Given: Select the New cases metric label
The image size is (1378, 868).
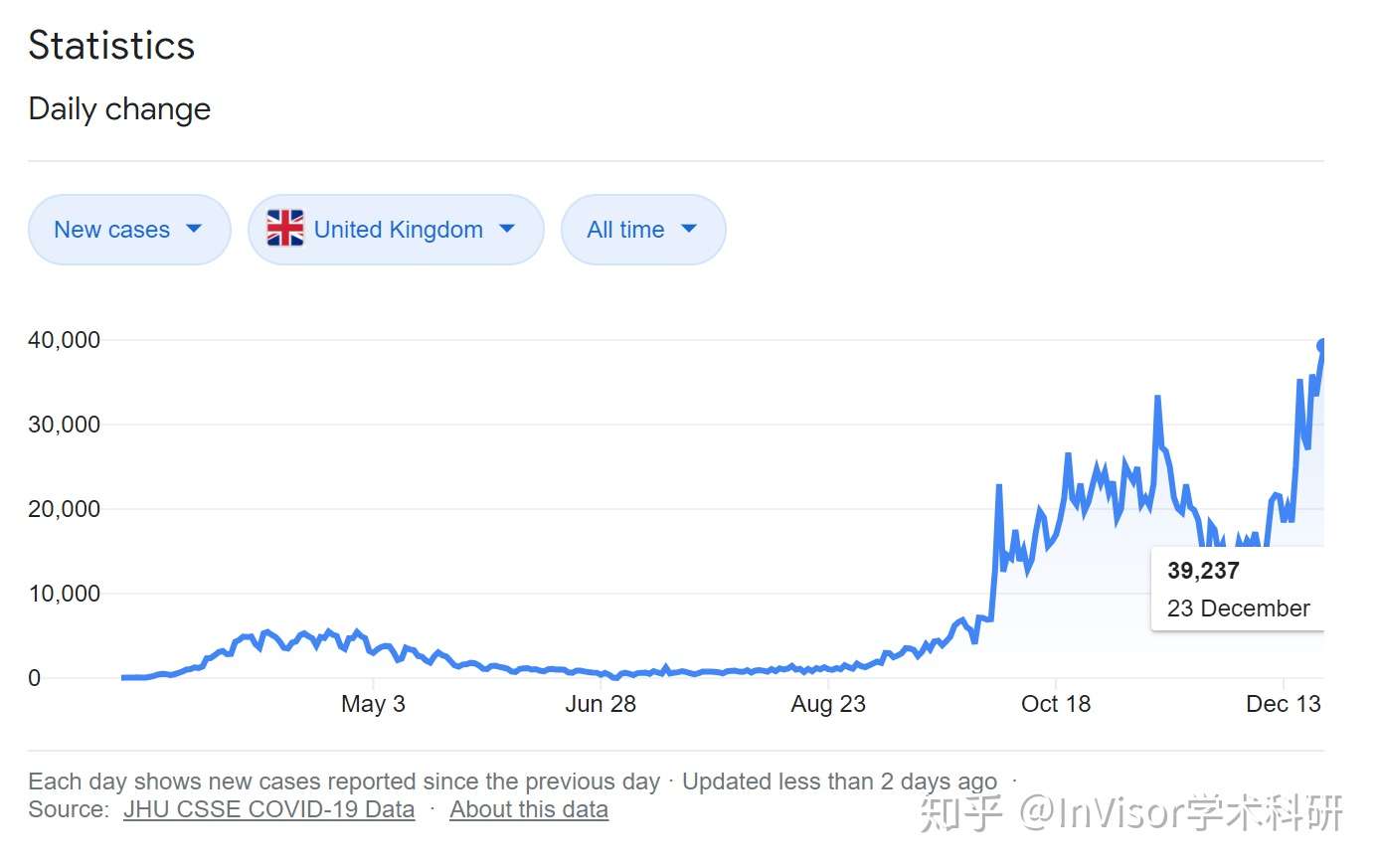Looking at the screenshot, I should [111, 230].
